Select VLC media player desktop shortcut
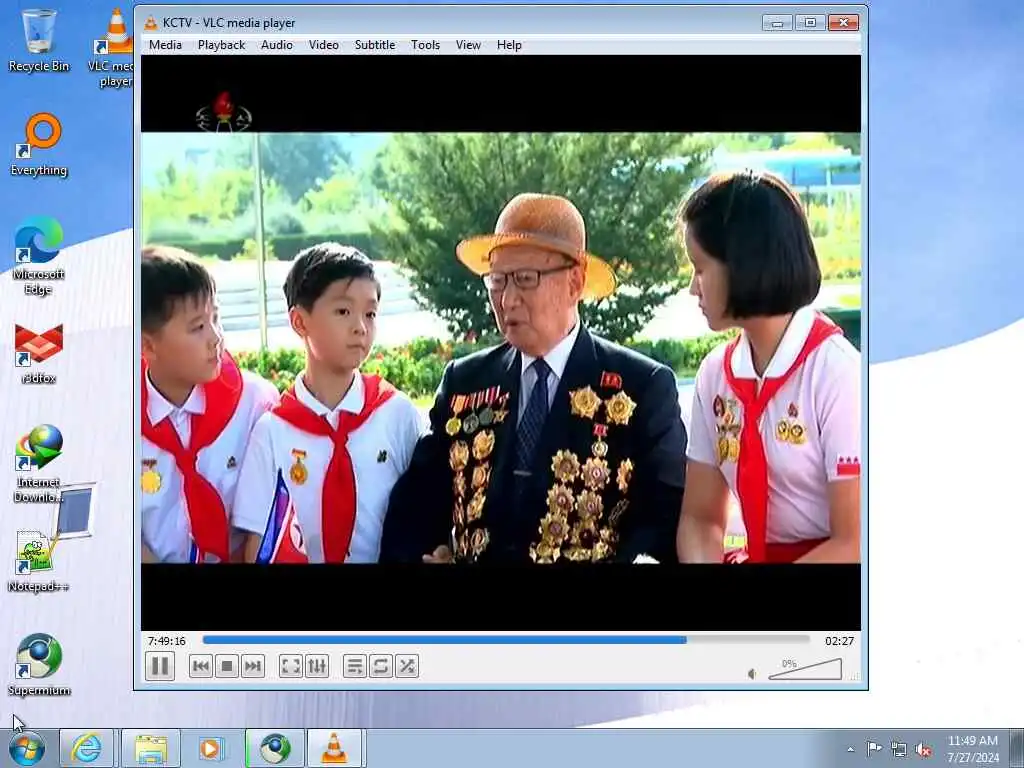This screenshot has width=1024, height=768. [x=114, y=47]
